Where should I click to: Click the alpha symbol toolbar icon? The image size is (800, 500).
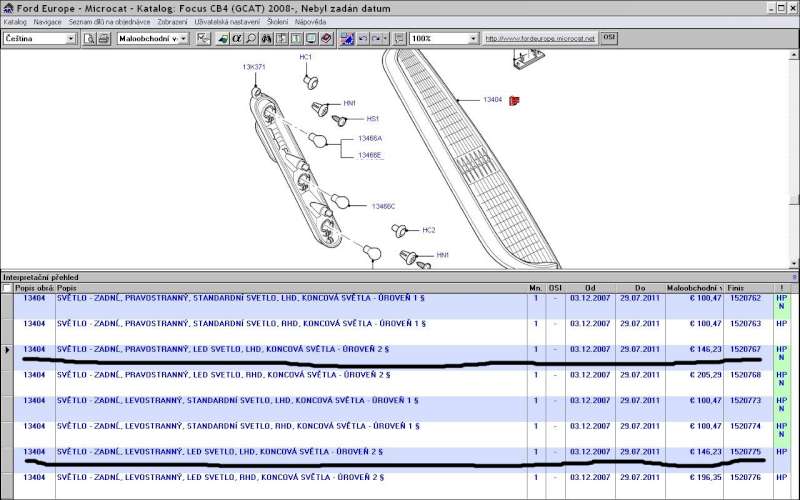pyautogui.click(x=236, y=38)
